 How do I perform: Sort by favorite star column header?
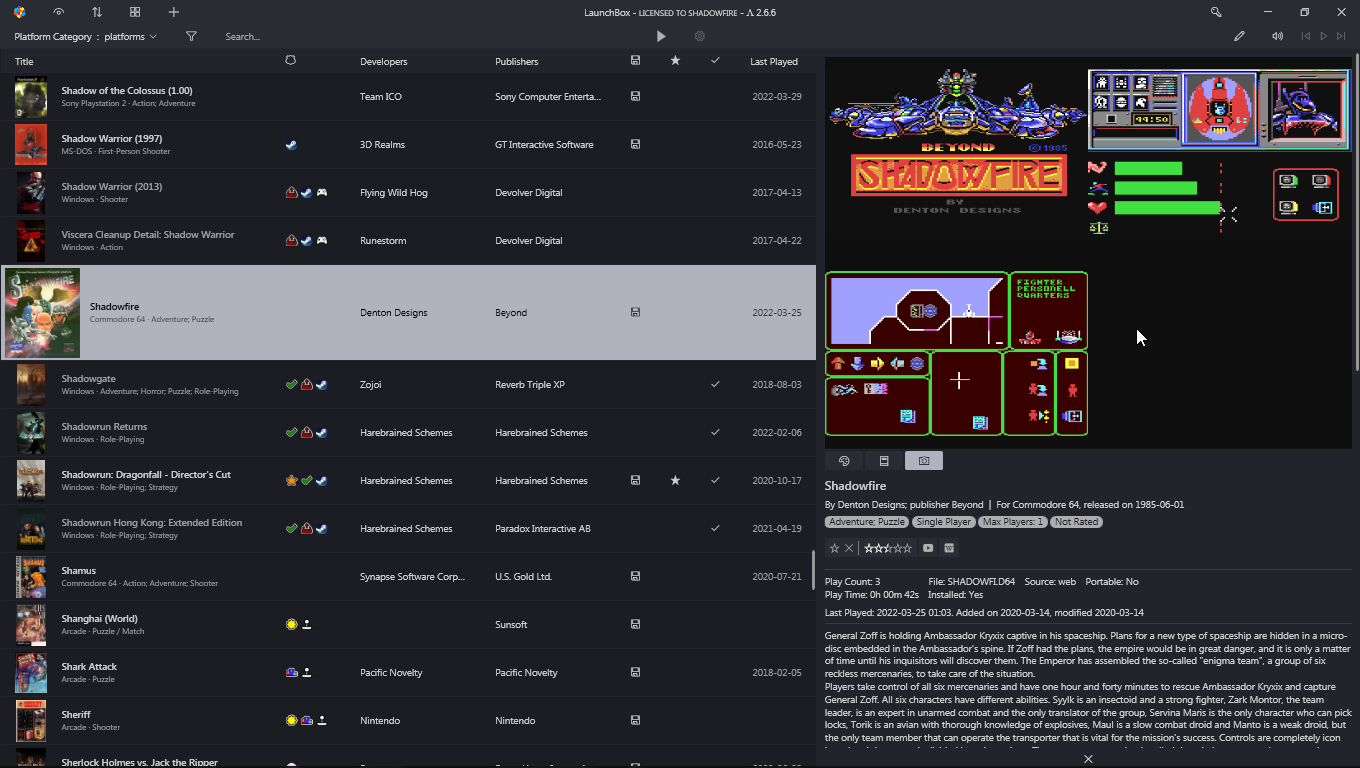[x=675, y=61]
